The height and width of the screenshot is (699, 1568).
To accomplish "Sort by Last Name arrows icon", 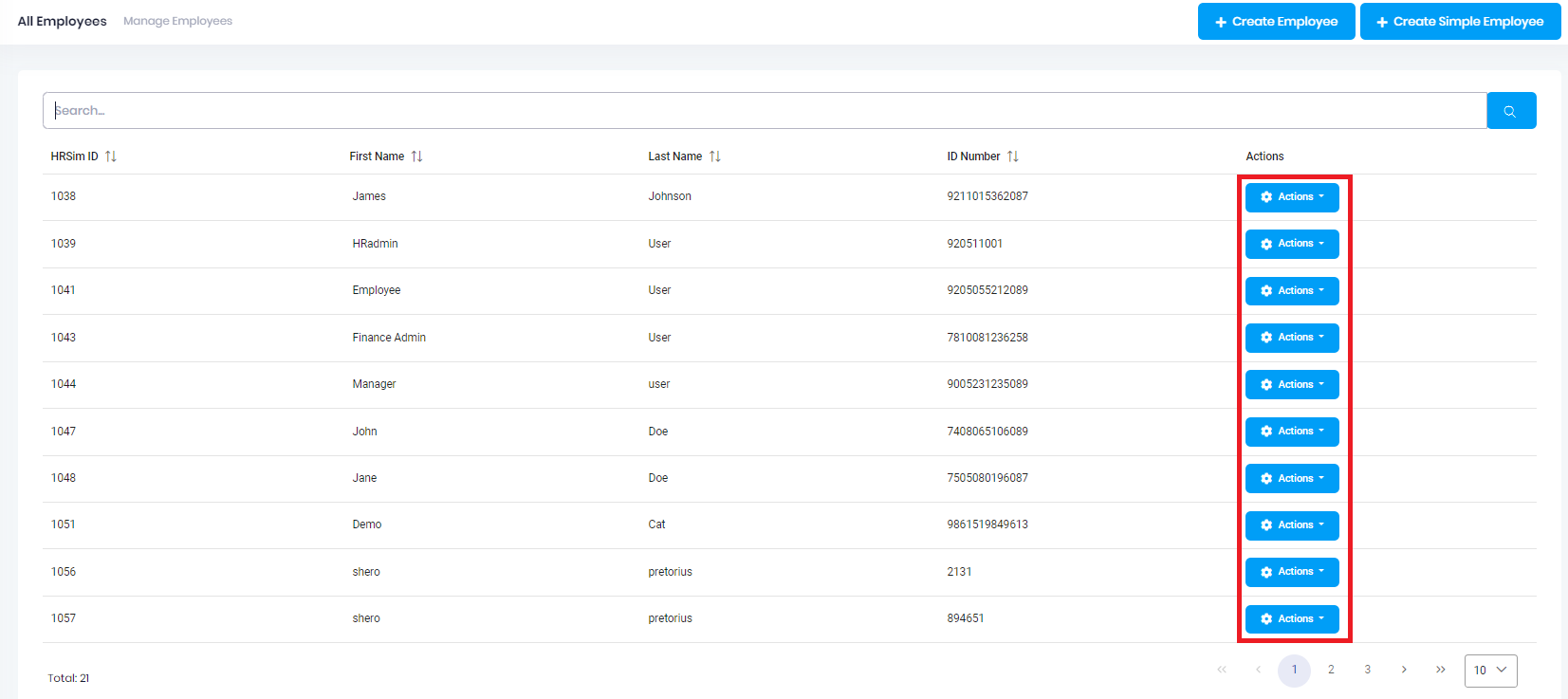I will point(715,156).
